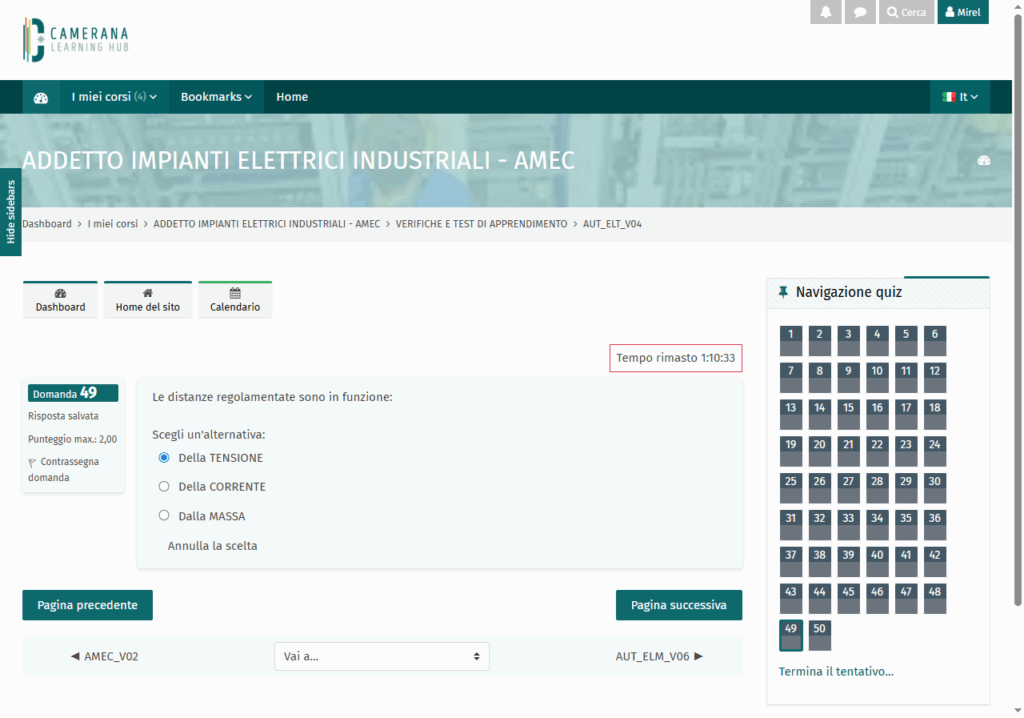
Task: Select the Della TENSIONE answer
Action: (164, 458)
